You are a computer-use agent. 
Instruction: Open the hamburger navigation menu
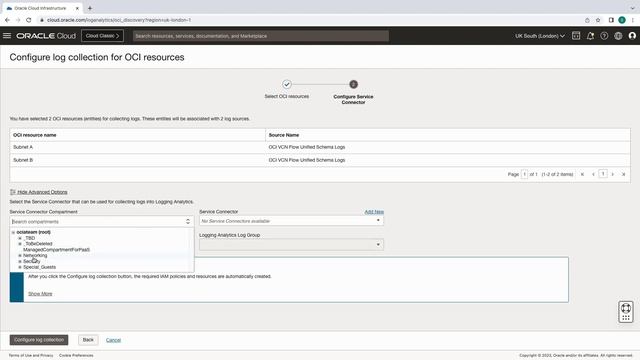[x=7, y=36]
